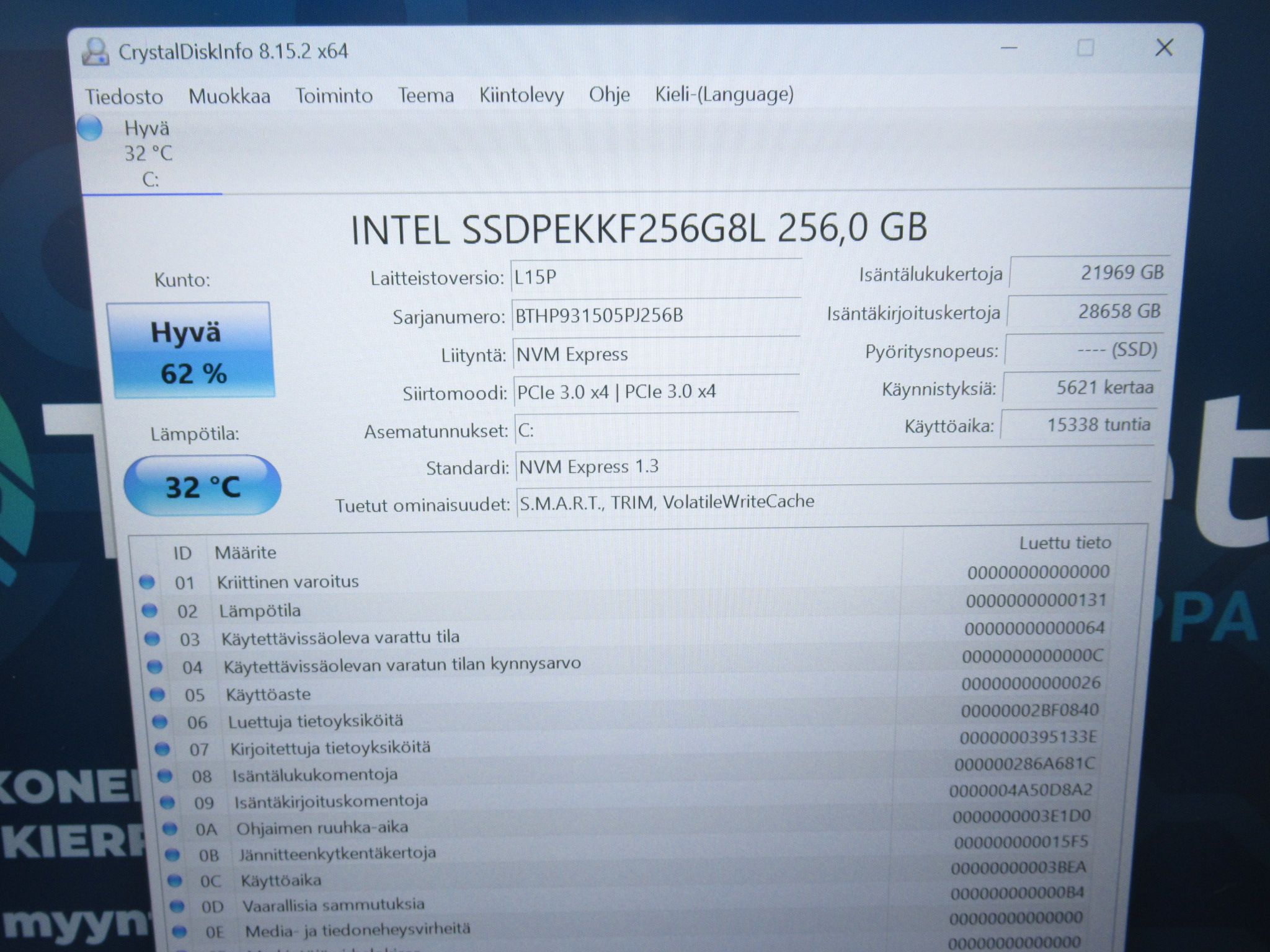Viewport: 1270px width, 952px height.
Task: Minimize the CrystalDiskInfo window
Action: 1010,48
